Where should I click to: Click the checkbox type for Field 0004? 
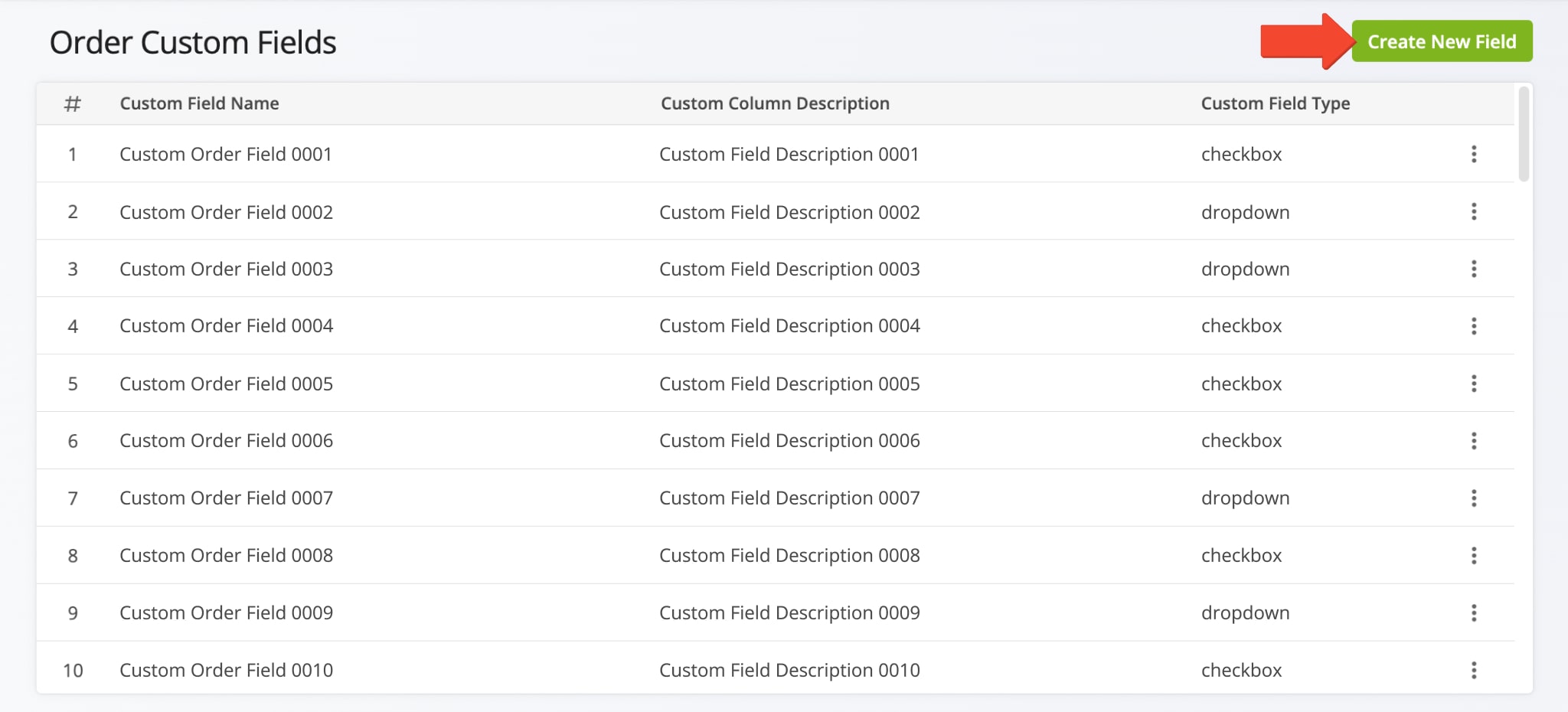(x=1241, y=326)
